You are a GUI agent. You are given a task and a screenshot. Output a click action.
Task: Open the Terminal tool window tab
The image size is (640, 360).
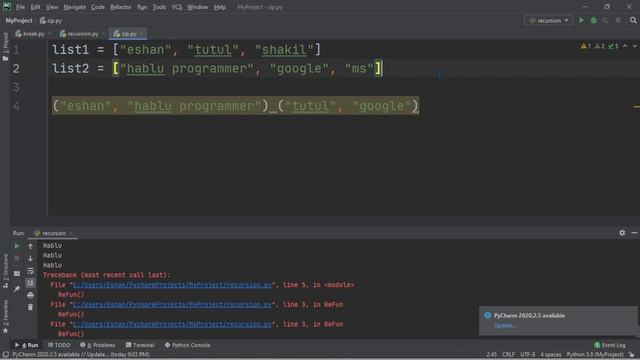(x=140, y=345)
